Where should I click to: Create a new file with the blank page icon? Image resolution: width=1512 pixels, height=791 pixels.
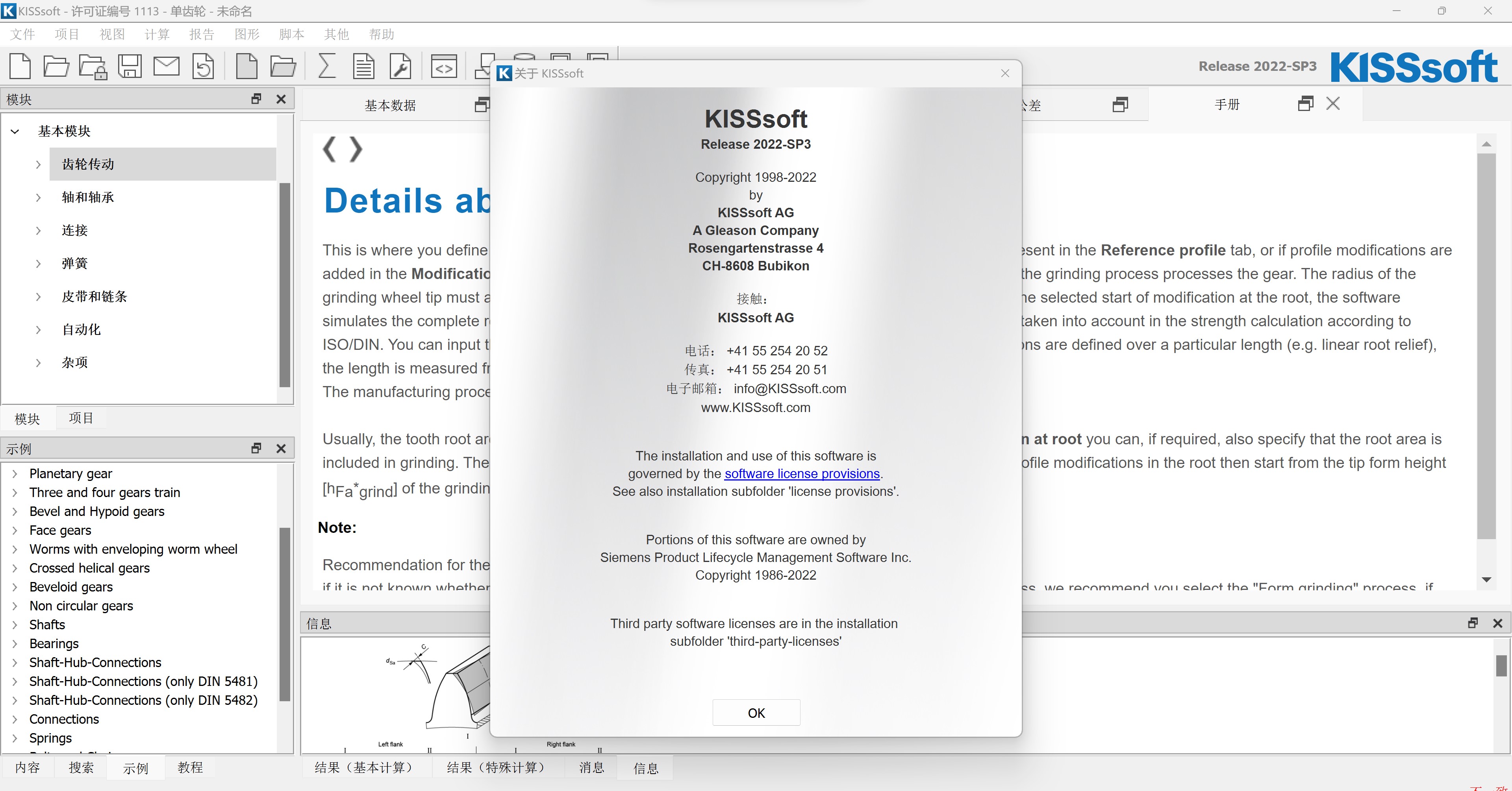20,66
